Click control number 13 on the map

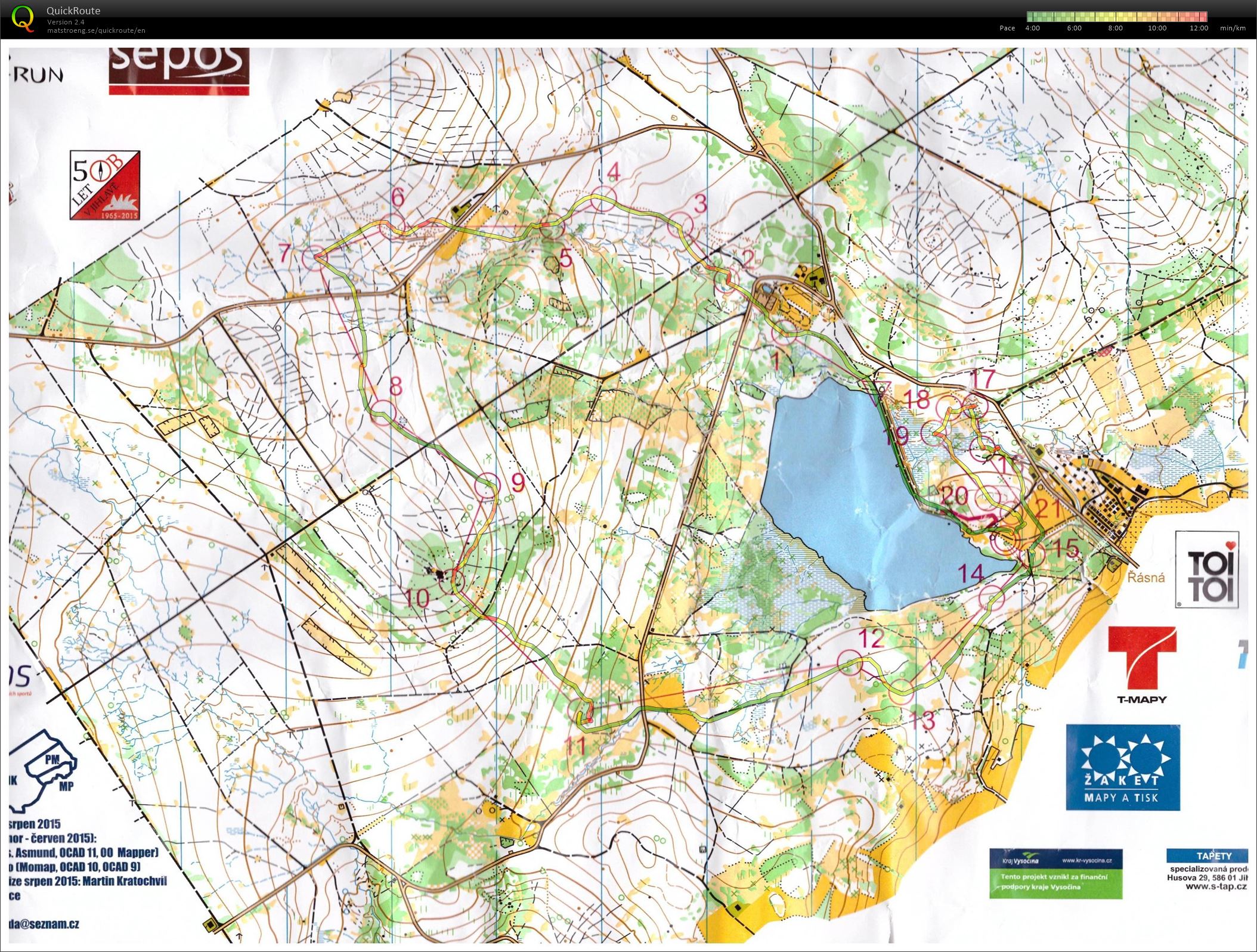pyautogui.click(x=922, y=721)
